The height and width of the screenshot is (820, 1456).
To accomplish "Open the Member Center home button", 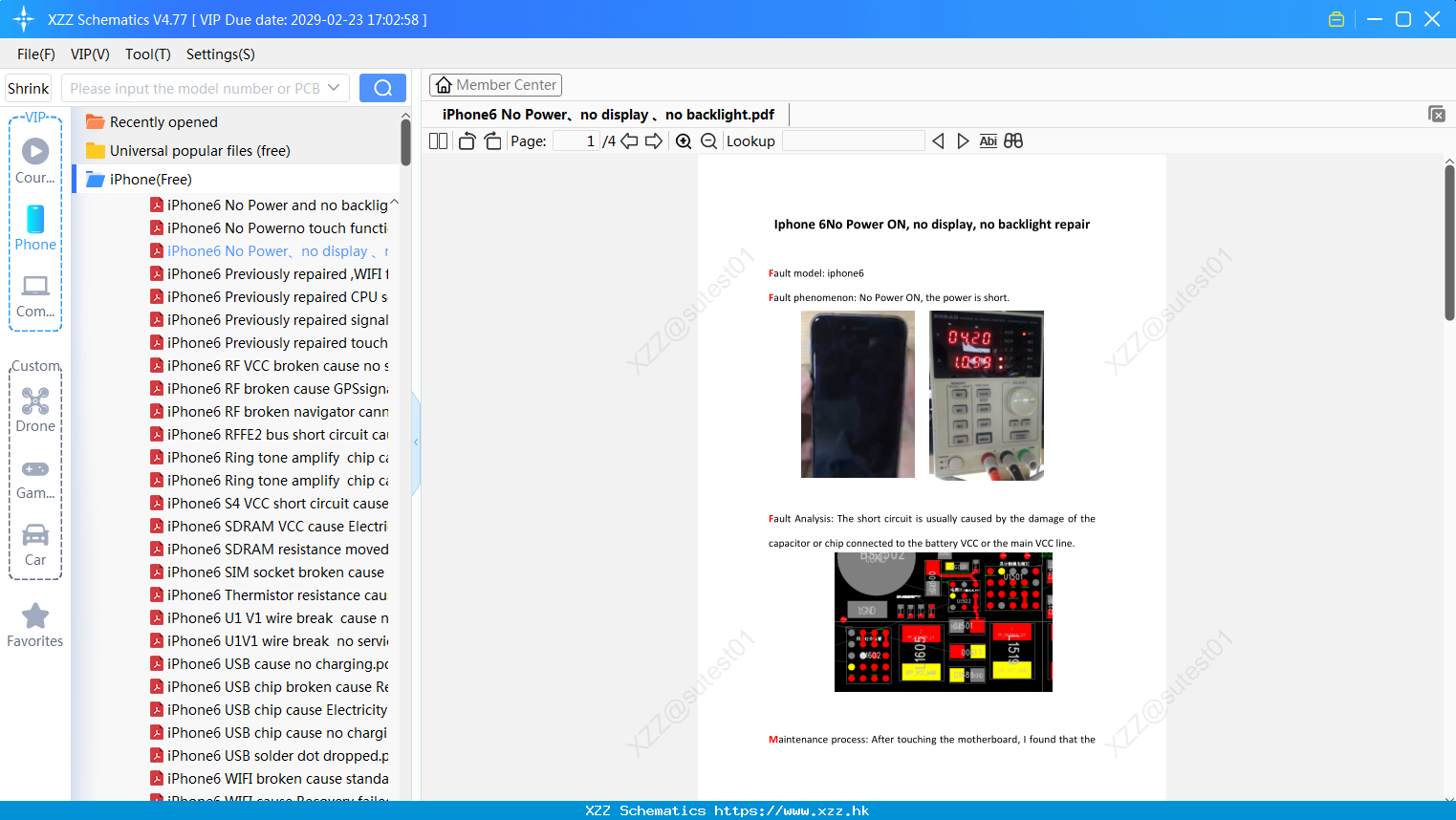I will (495, 85).
